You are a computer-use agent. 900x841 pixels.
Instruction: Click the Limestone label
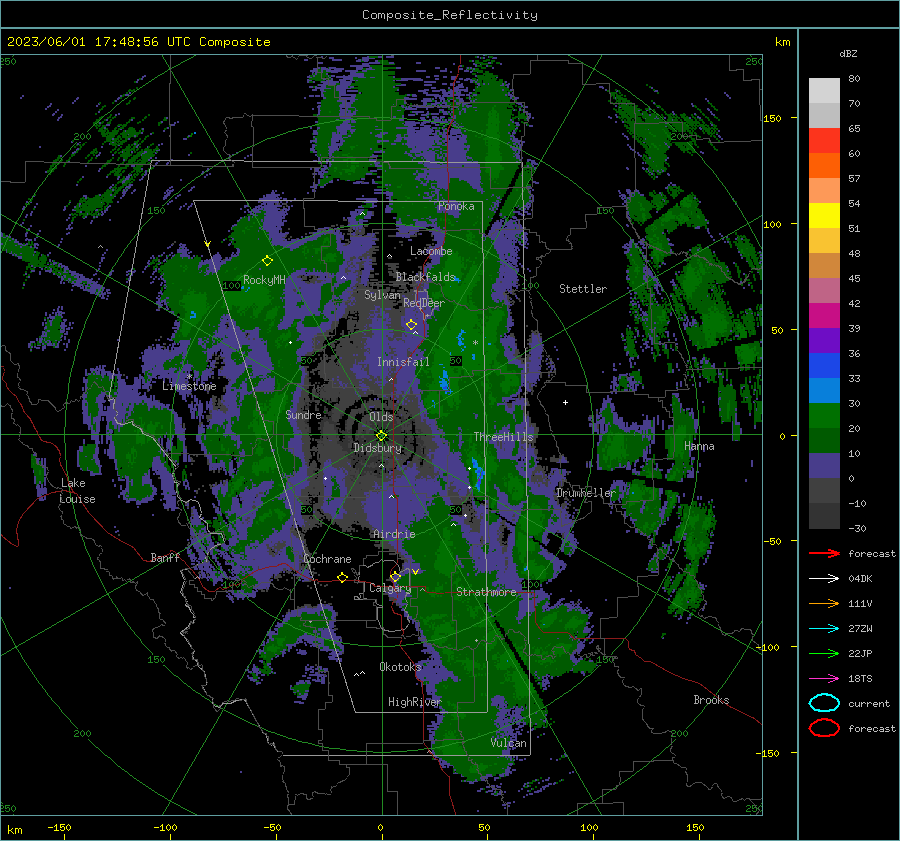pos(189,386)
